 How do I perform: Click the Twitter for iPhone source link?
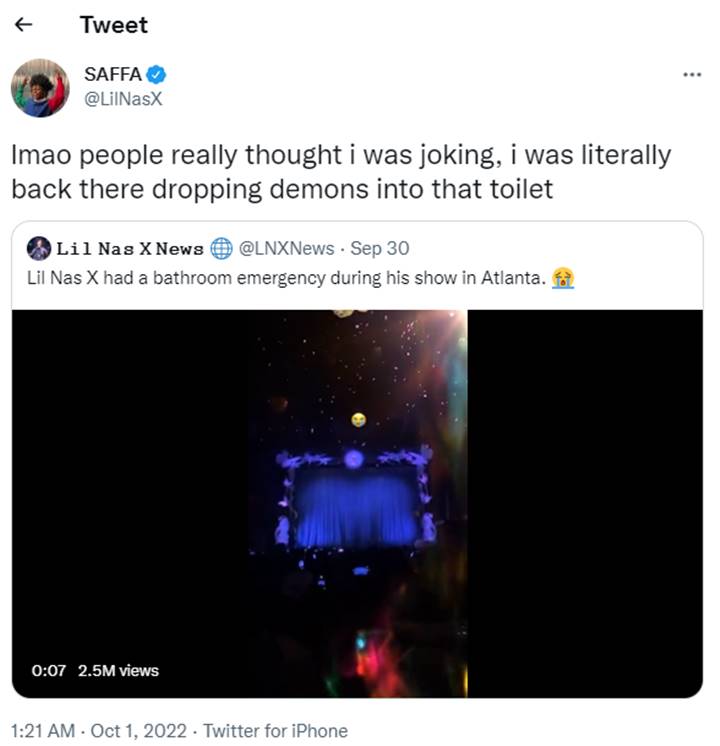tap(276, 731)
